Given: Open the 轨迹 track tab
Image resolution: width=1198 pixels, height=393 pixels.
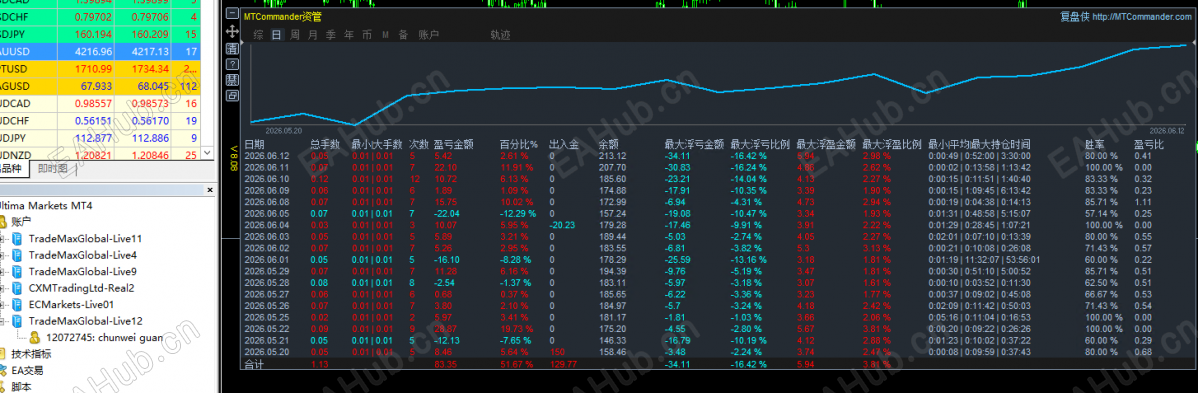Looking at the screenshot, I should click(x=500, y=35).
